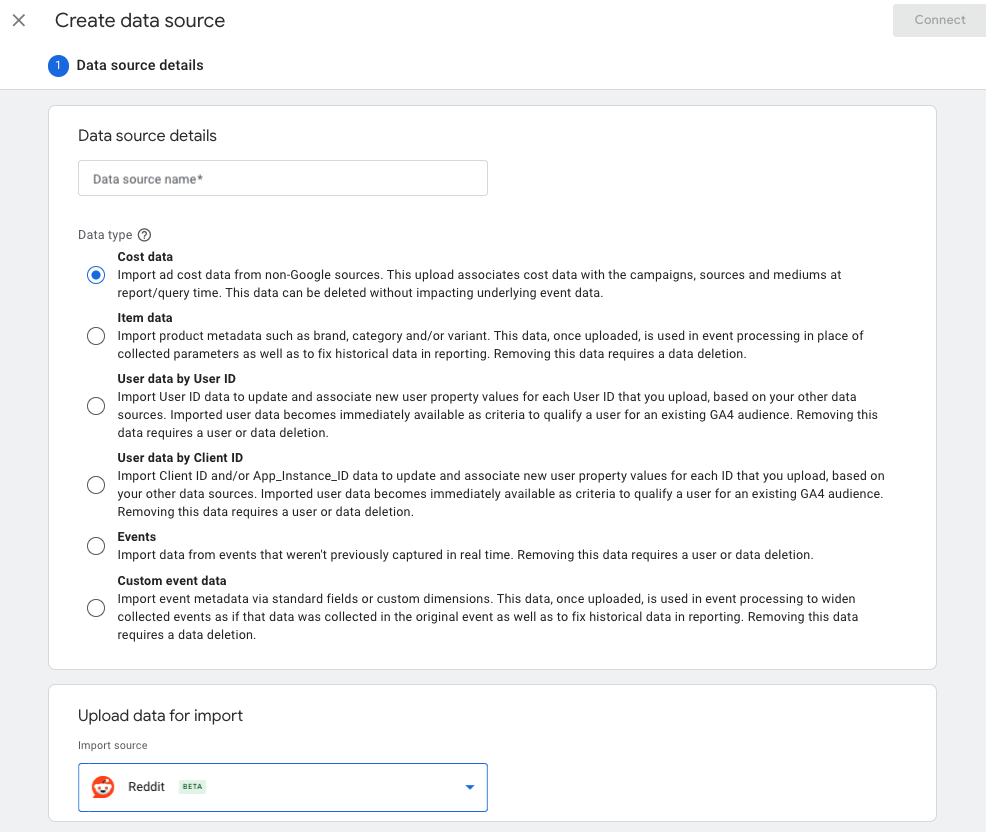This screenshot has height=832, width=986.
Task: Click the Item data heading text
Action: coord(145,318)
